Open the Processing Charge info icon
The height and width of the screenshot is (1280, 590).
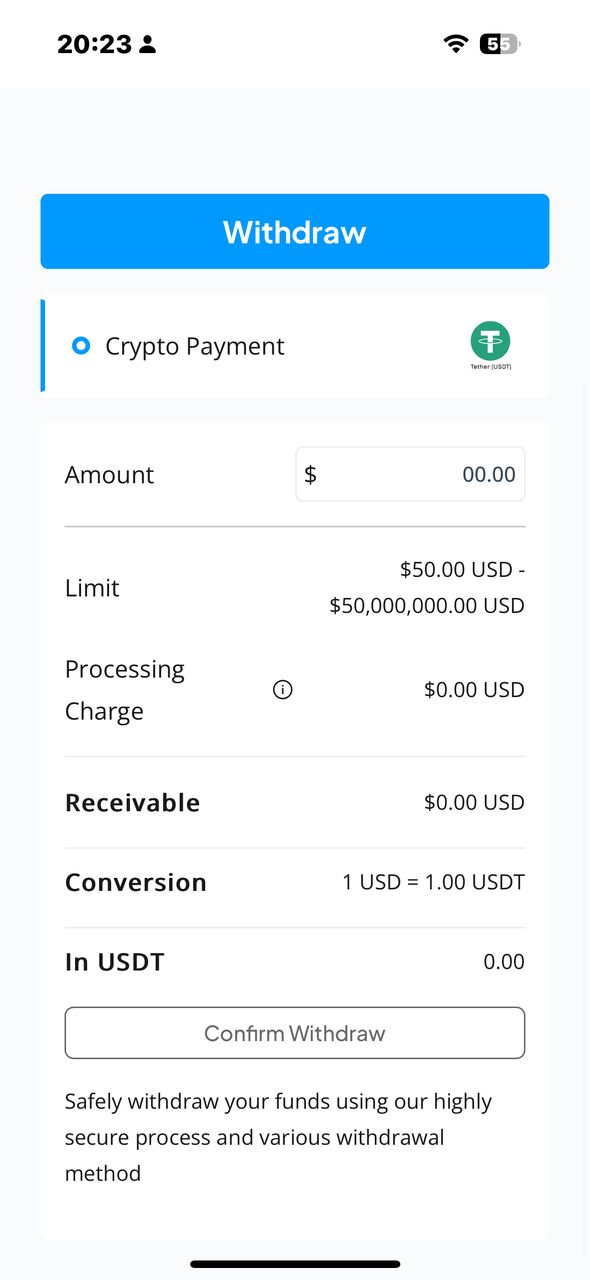(283, 690)
